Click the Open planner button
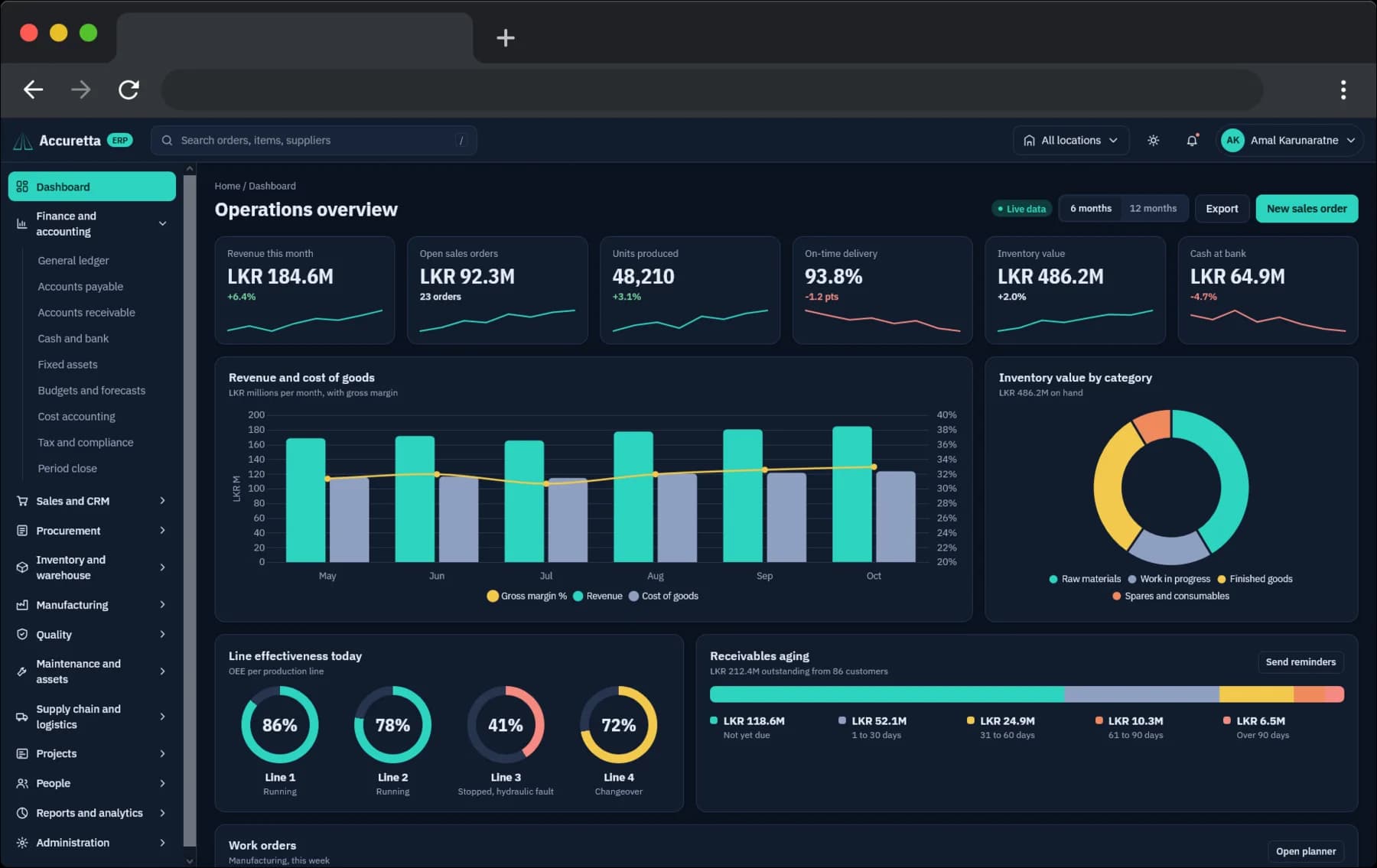 point(1305,852)
